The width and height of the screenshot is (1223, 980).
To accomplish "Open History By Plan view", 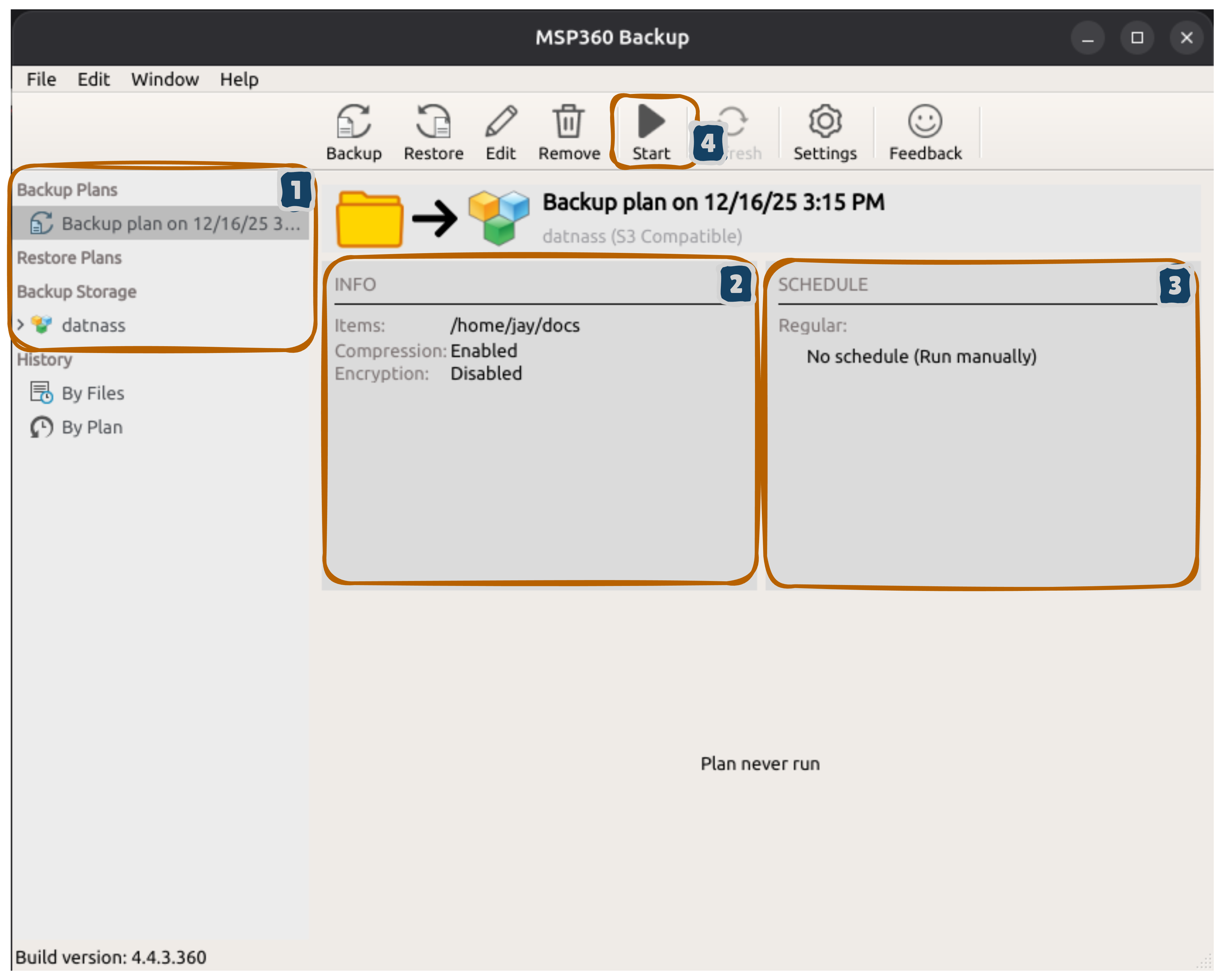I will tap(92, 427).
